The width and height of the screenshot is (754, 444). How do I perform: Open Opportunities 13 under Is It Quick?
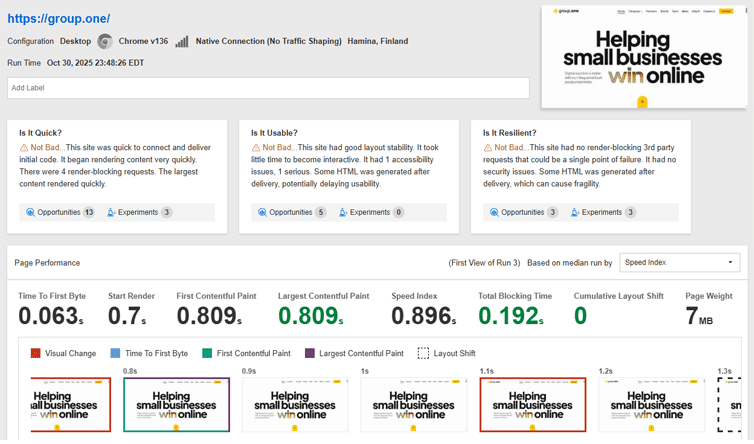tap(61, 212)
